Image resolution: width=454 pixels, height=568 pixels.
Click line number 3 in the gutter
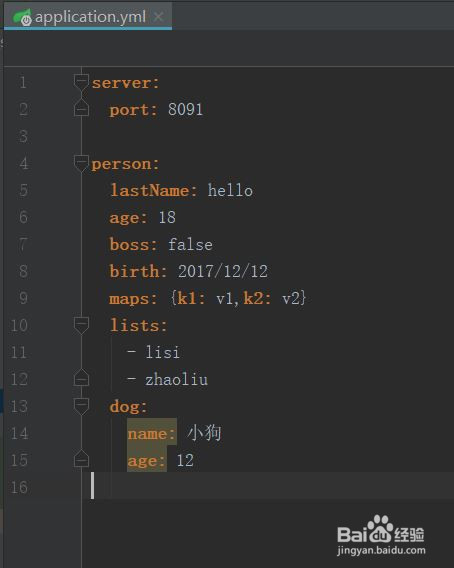(x=24, y=137)
